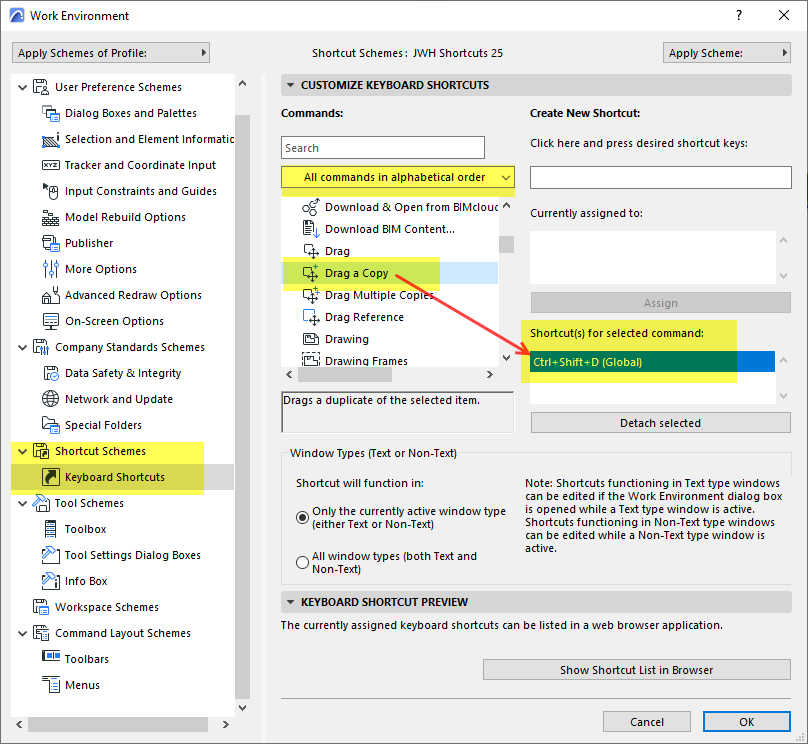The image size is (808, 744).
Task: Click the Dialog Boxes and Palettes icon
Action: pos(50,113)
